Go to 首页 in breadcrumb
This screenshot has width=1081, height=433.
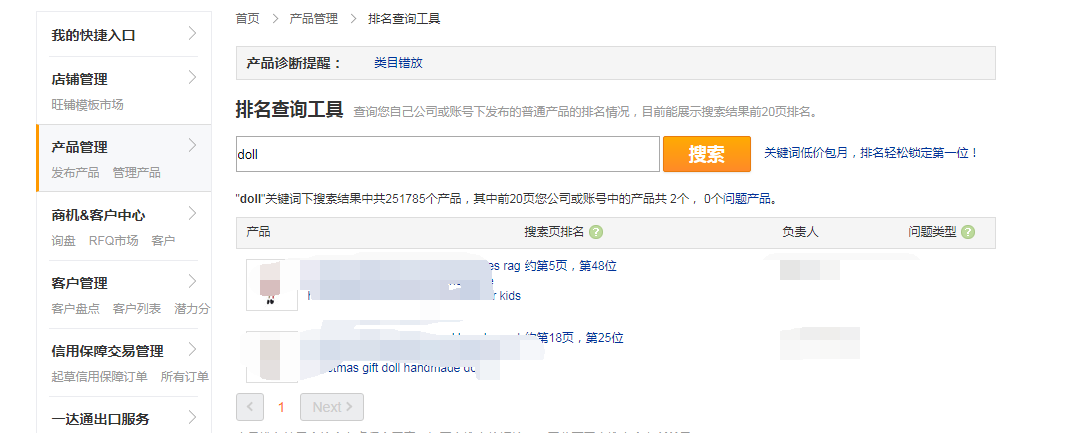(x=247, y=19)
